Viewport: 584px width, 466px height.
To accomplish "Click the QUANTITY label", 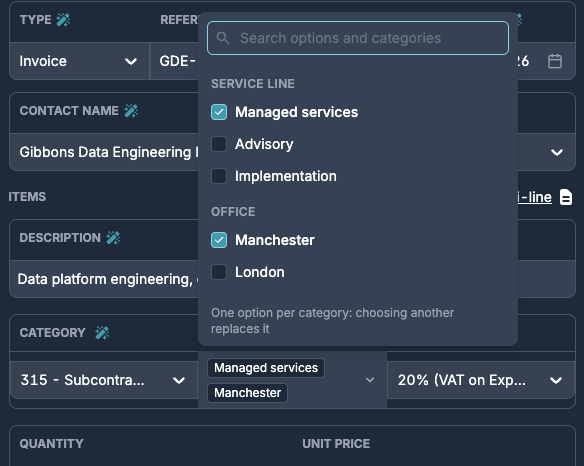I will pyautogui.click(x=52, y=444).
